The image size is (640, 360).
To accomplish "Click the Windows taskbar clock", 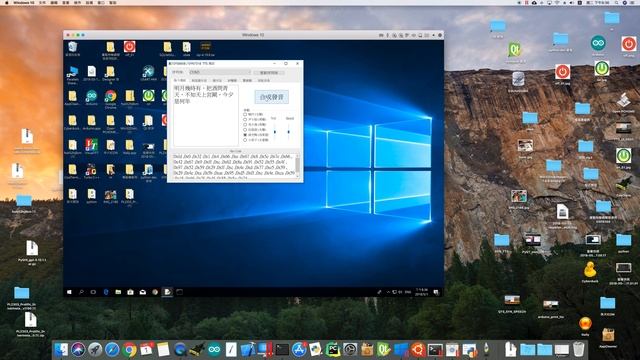I will [422, 292].
